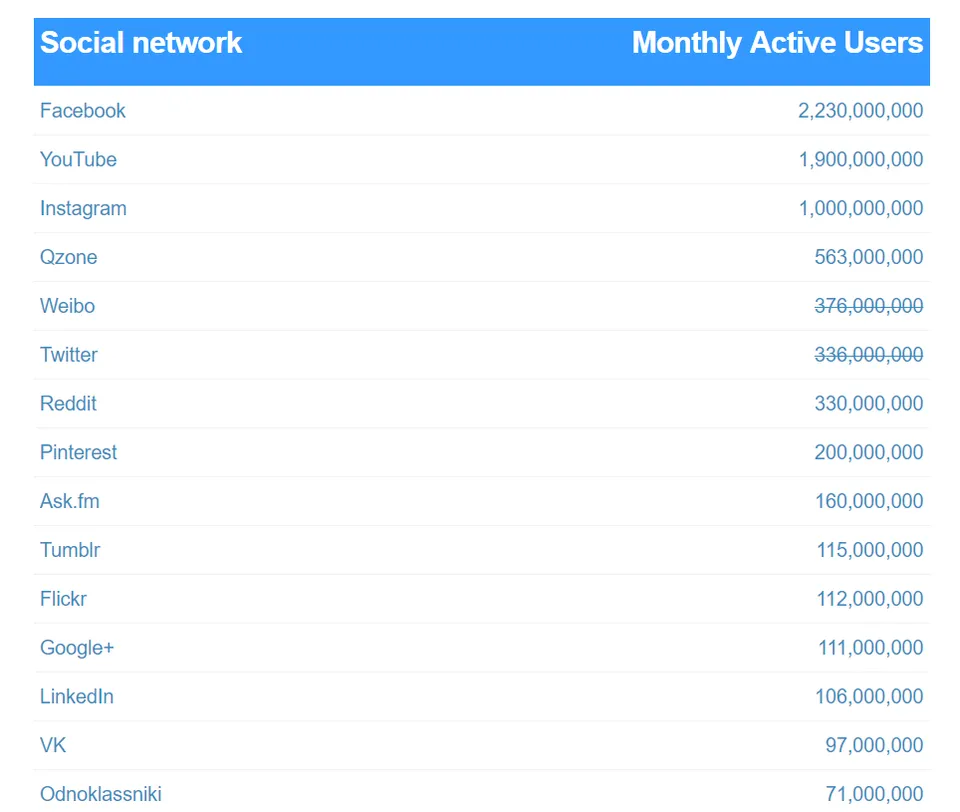This screenshot has height=812, width=960.
Task: Click the Qzone network name
Action: point(69,258)
